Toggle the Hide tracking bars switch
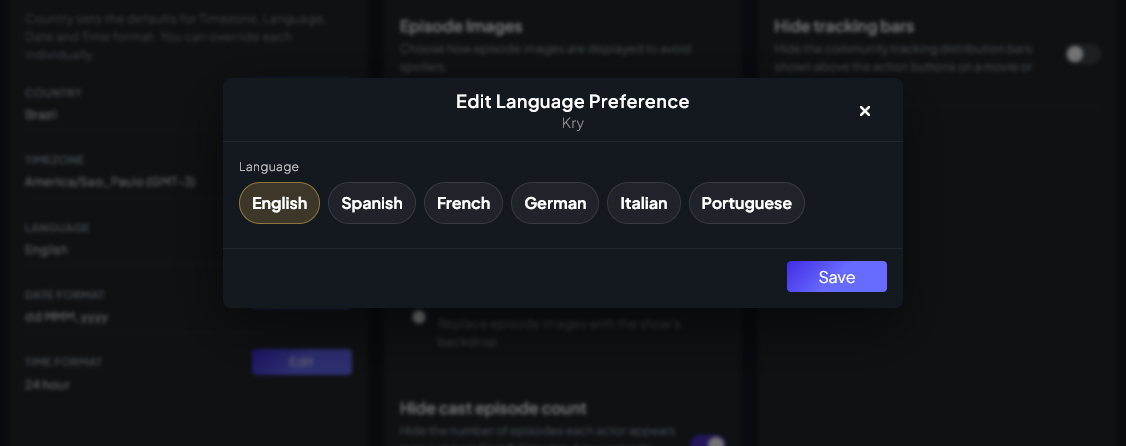This screenshot has width=1126, height=446. 1082,54
